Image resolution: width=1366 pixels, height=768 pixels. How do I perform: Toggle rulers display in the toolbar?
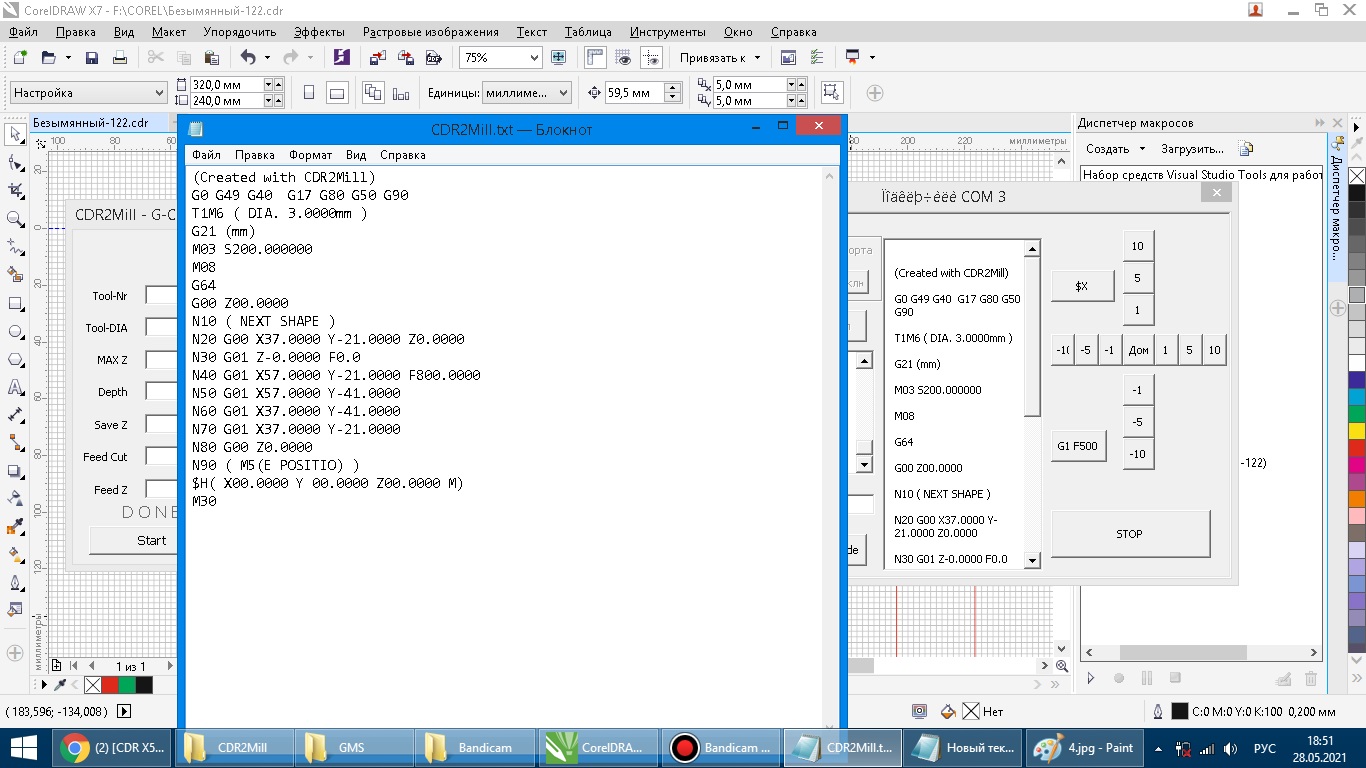(x=595, y=58)
